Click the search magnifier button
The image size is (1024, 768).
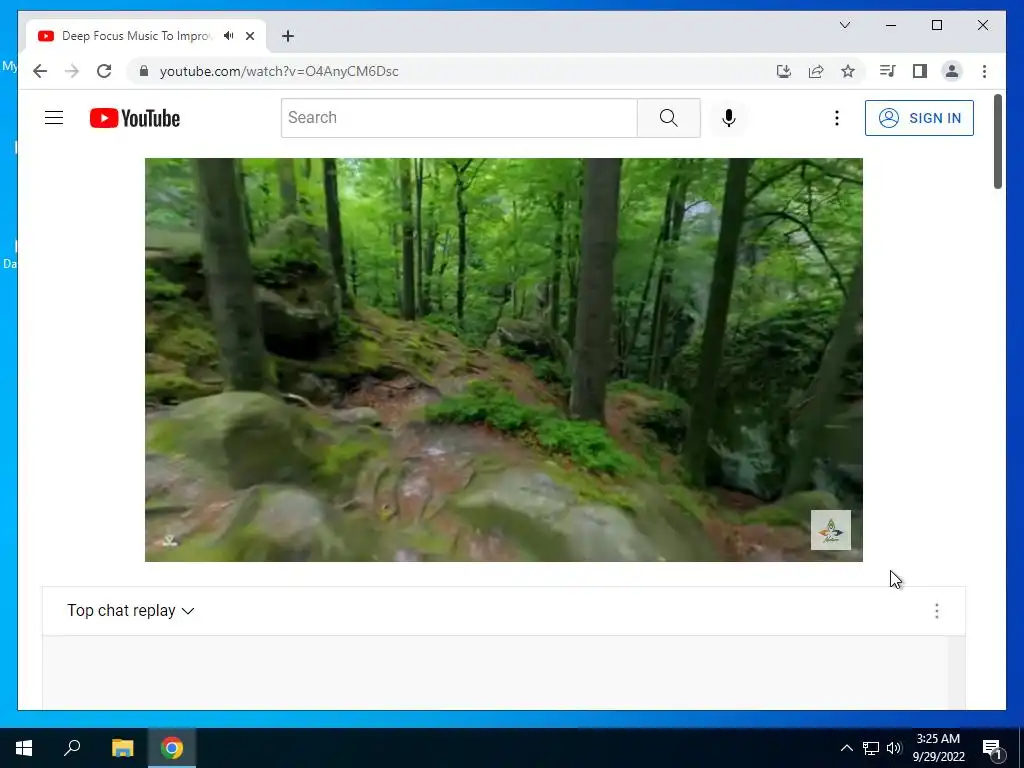[x=669, y=118]
